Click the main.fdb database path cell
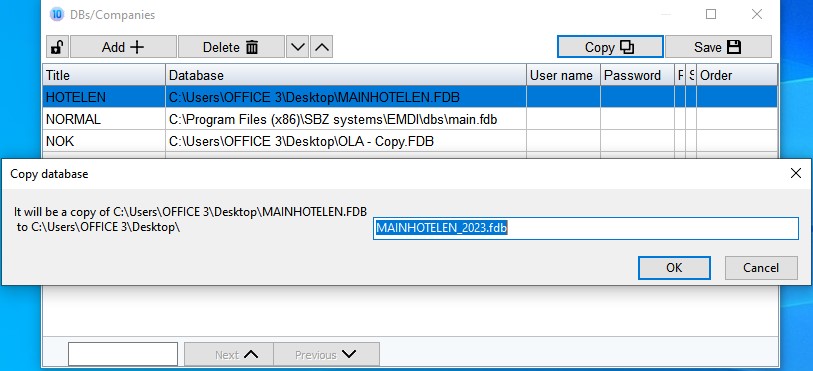This screenshot has height=371, width=813. tap(346, 119)
